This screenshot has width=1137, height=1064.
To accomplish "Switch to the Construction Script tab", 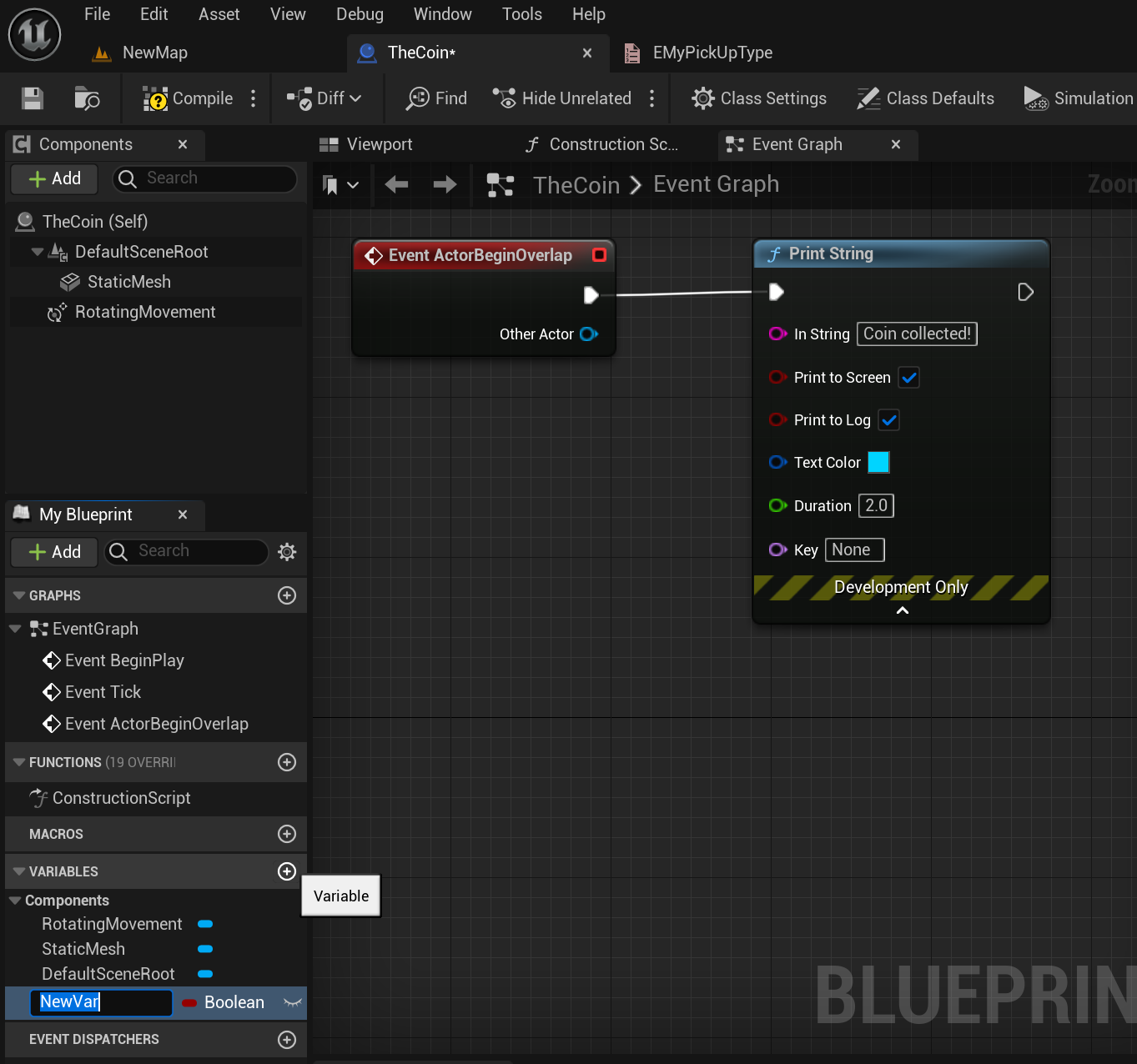I will click(x=602, y=144).
